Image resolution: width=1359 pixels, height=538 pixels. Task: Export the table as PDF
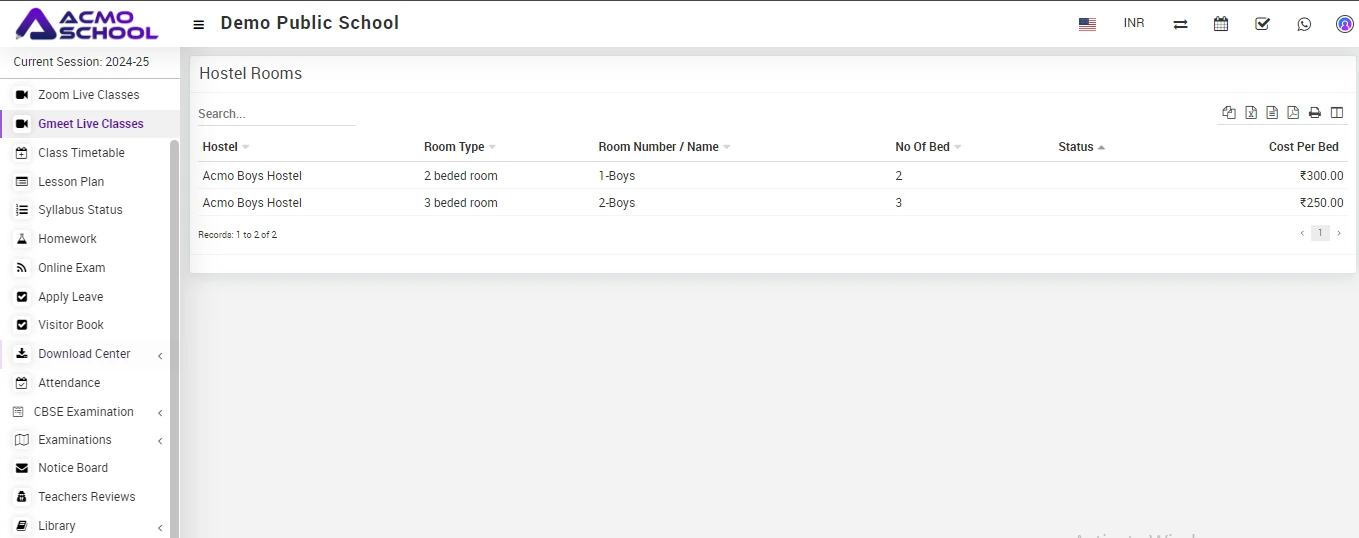[1293, 113]
